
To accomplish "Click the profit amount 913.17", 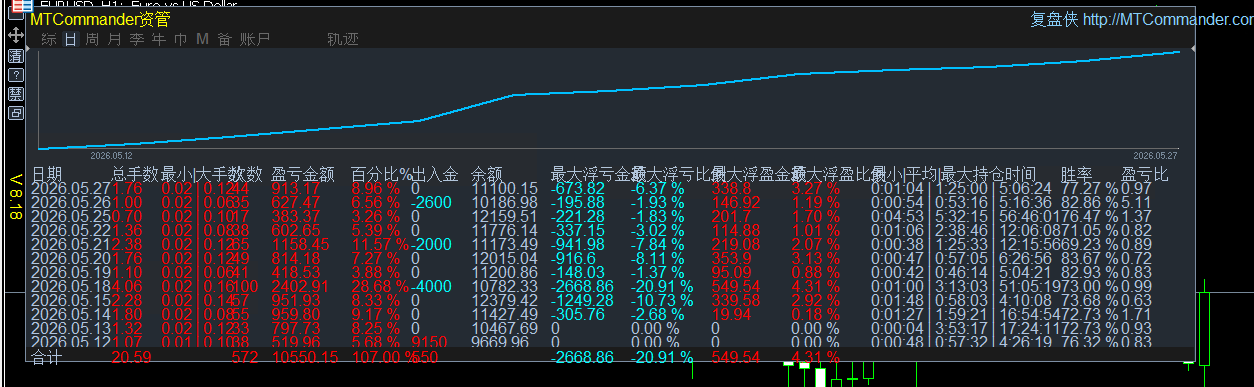I will pos(296,188).
